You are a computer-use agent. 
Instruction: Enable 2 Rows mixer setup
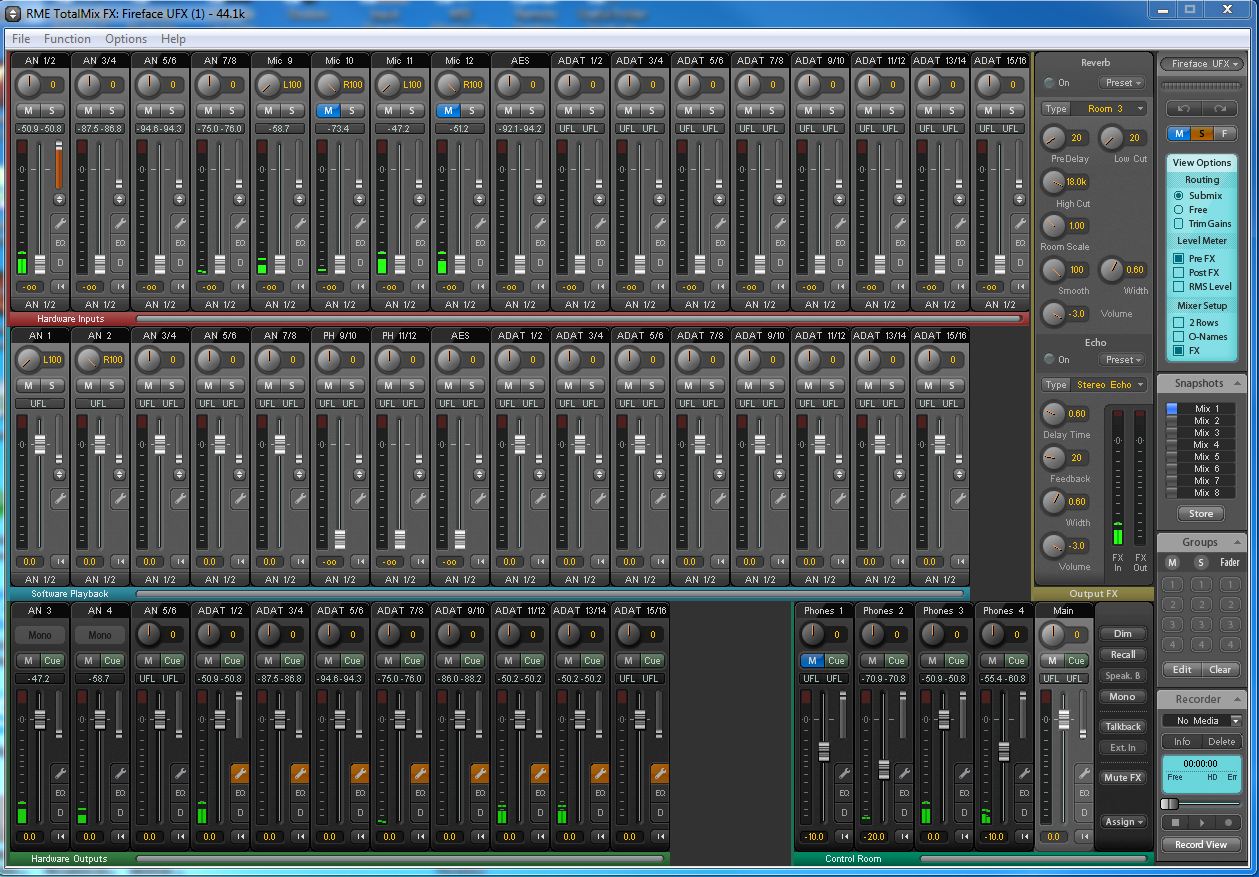coord(1178,323)
